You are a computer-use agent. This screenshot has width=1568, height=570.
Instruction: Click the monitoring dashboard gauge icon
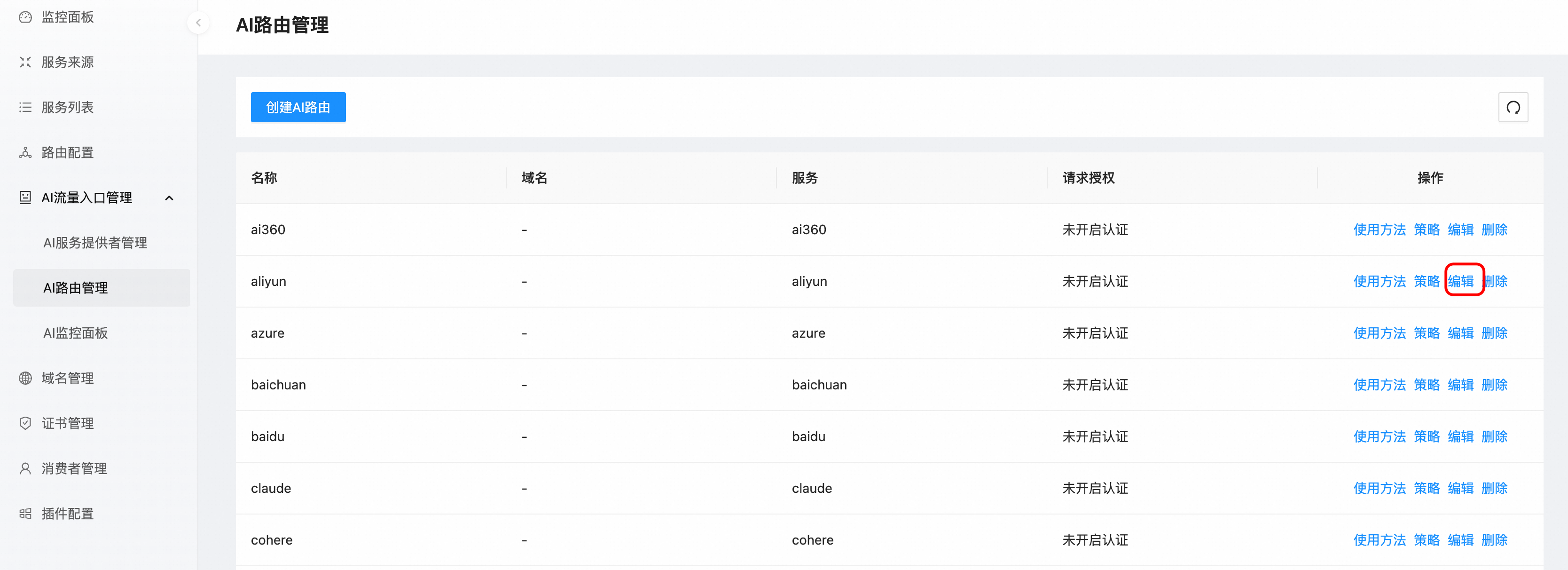pos(25,17)
